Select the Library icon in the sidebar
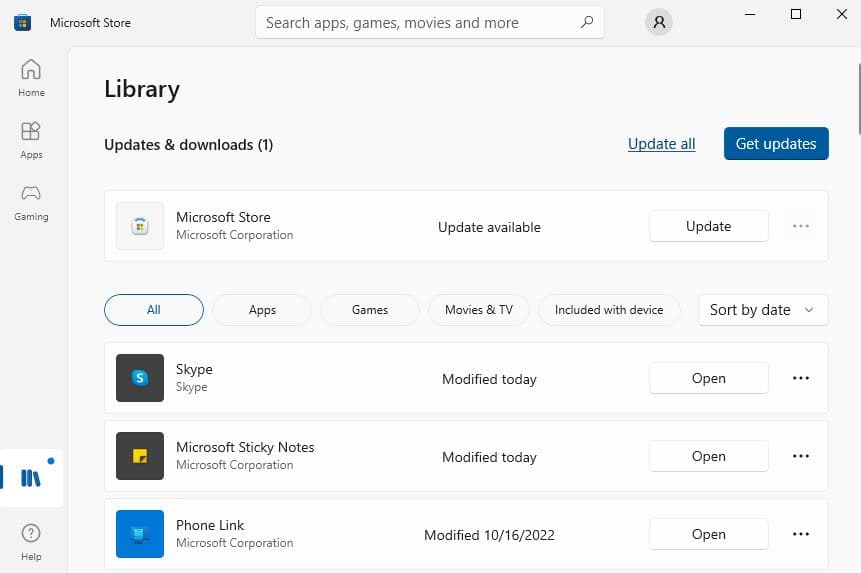This screenshot has height=573, width=861. tap(31, 478)
